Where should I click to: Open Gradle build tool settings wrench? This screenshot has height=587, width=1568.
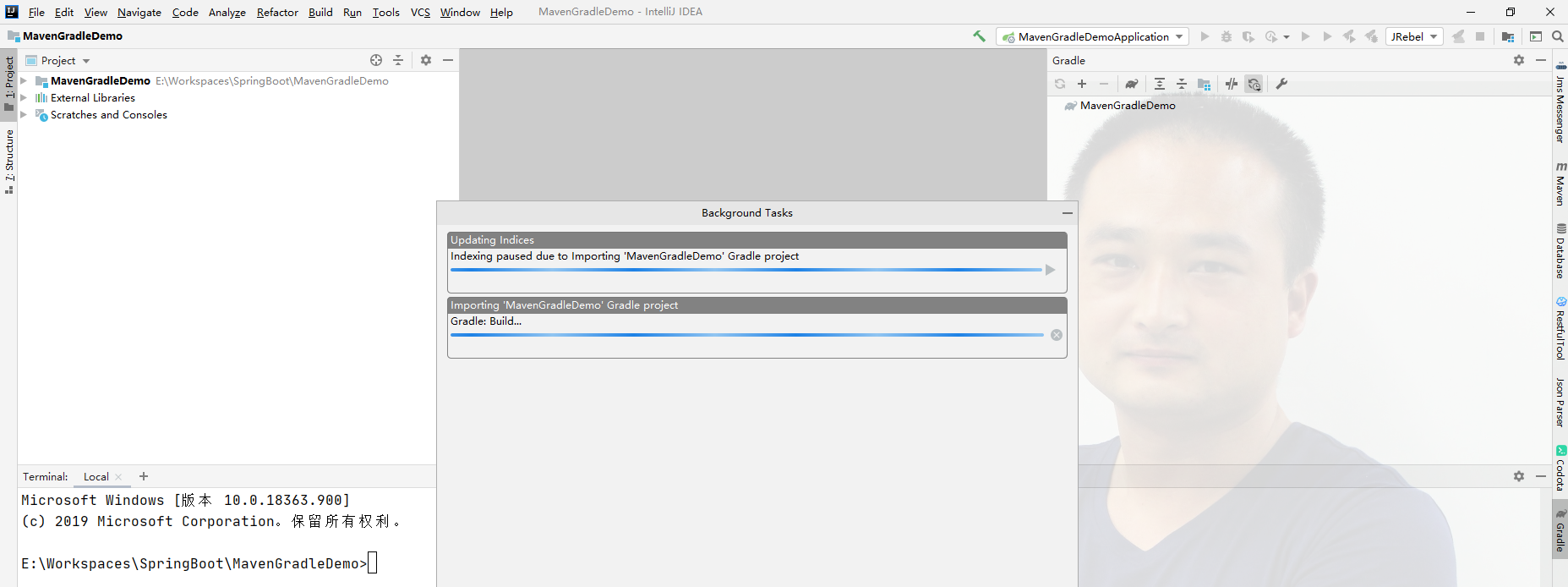pos(1281,84)
